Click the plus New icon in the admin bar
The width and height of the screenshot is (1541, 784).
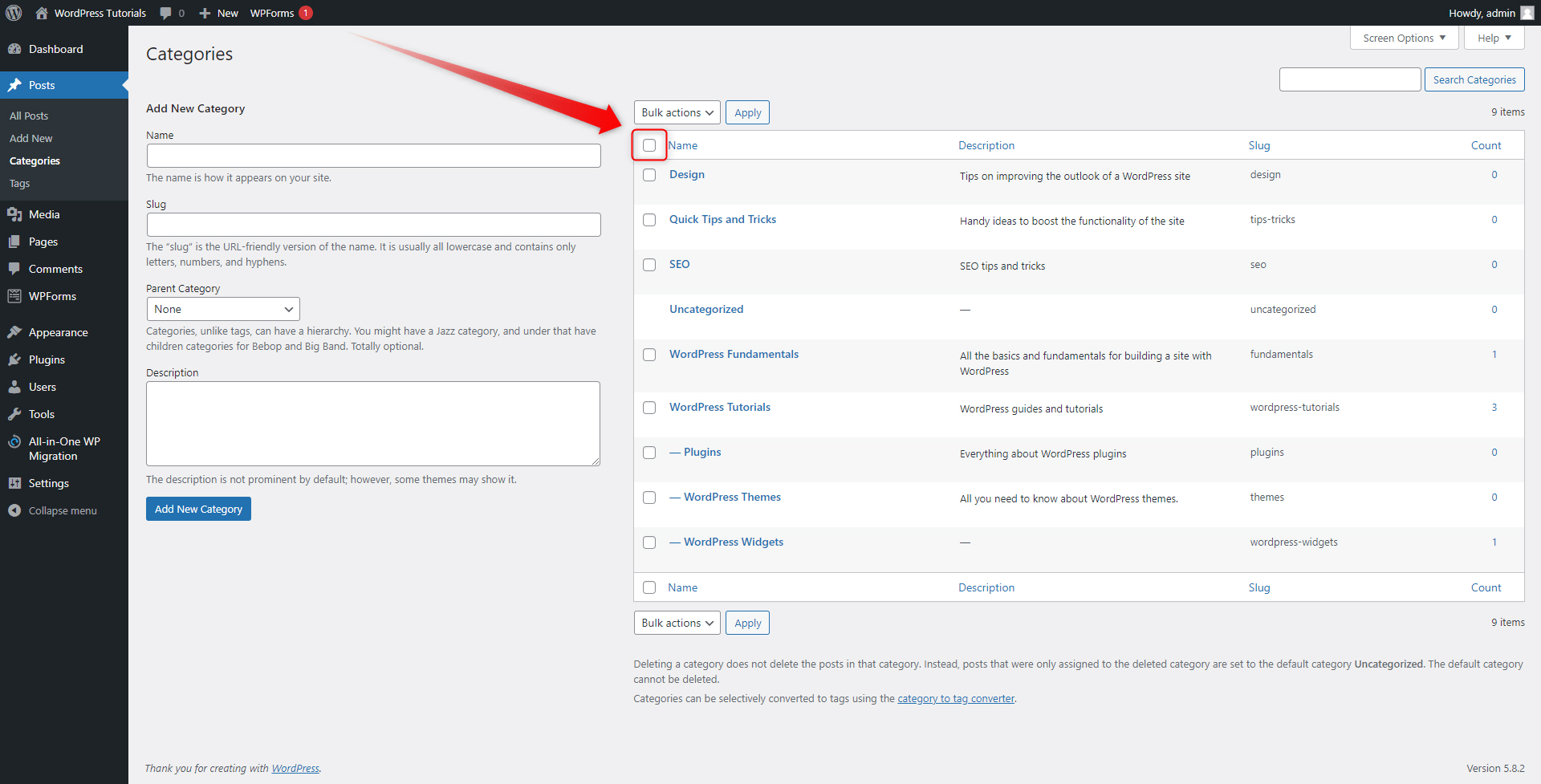(205, 13)
